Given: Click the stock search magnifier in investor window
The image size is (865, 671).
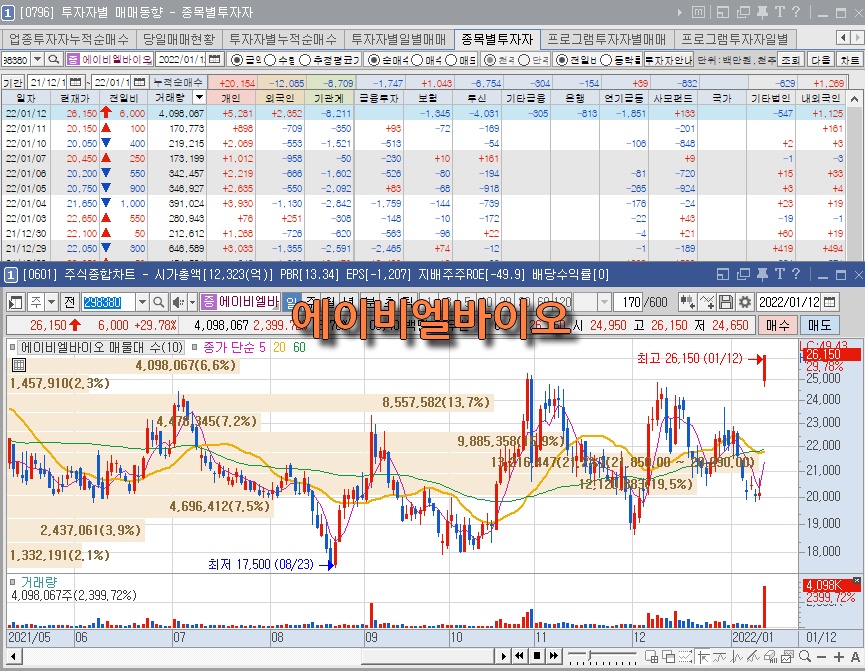Looking at the screenshot, I should click(54, 59).
